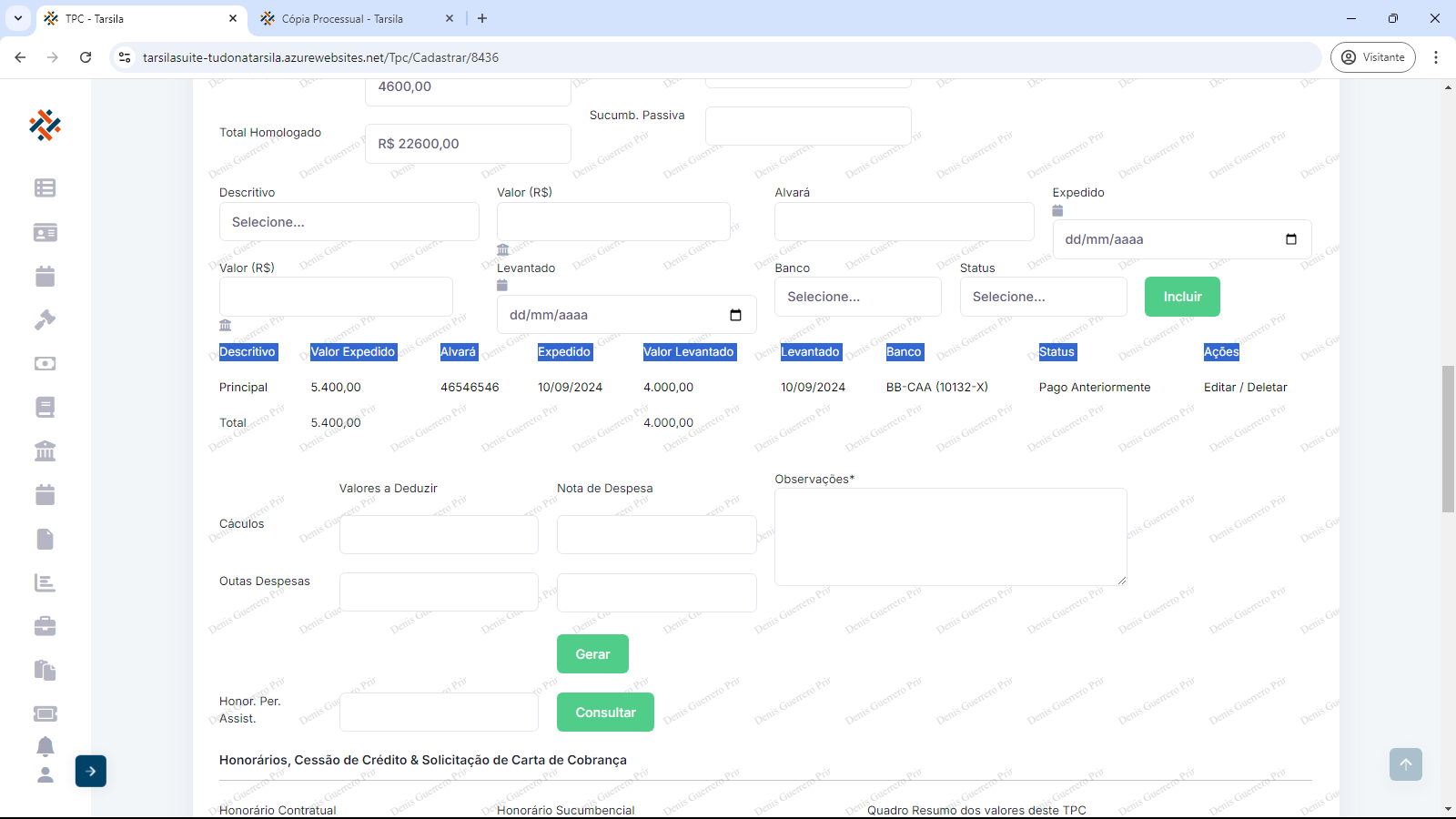Expand the Status dropdown
This screenshot has height=819, width=1456.
(1043, 297)
